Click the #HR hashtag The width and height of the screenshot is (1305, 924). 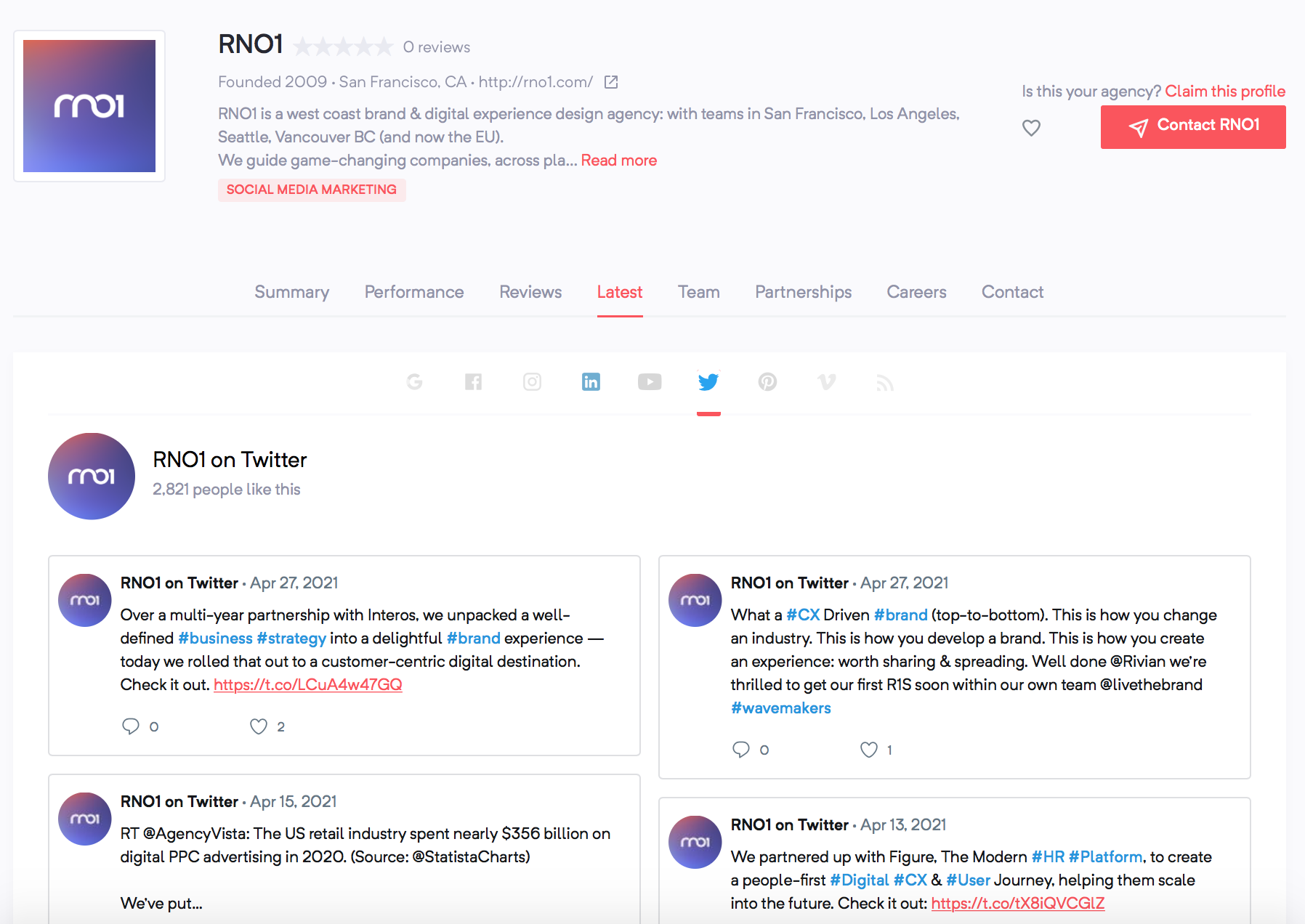pos(1048,857)
